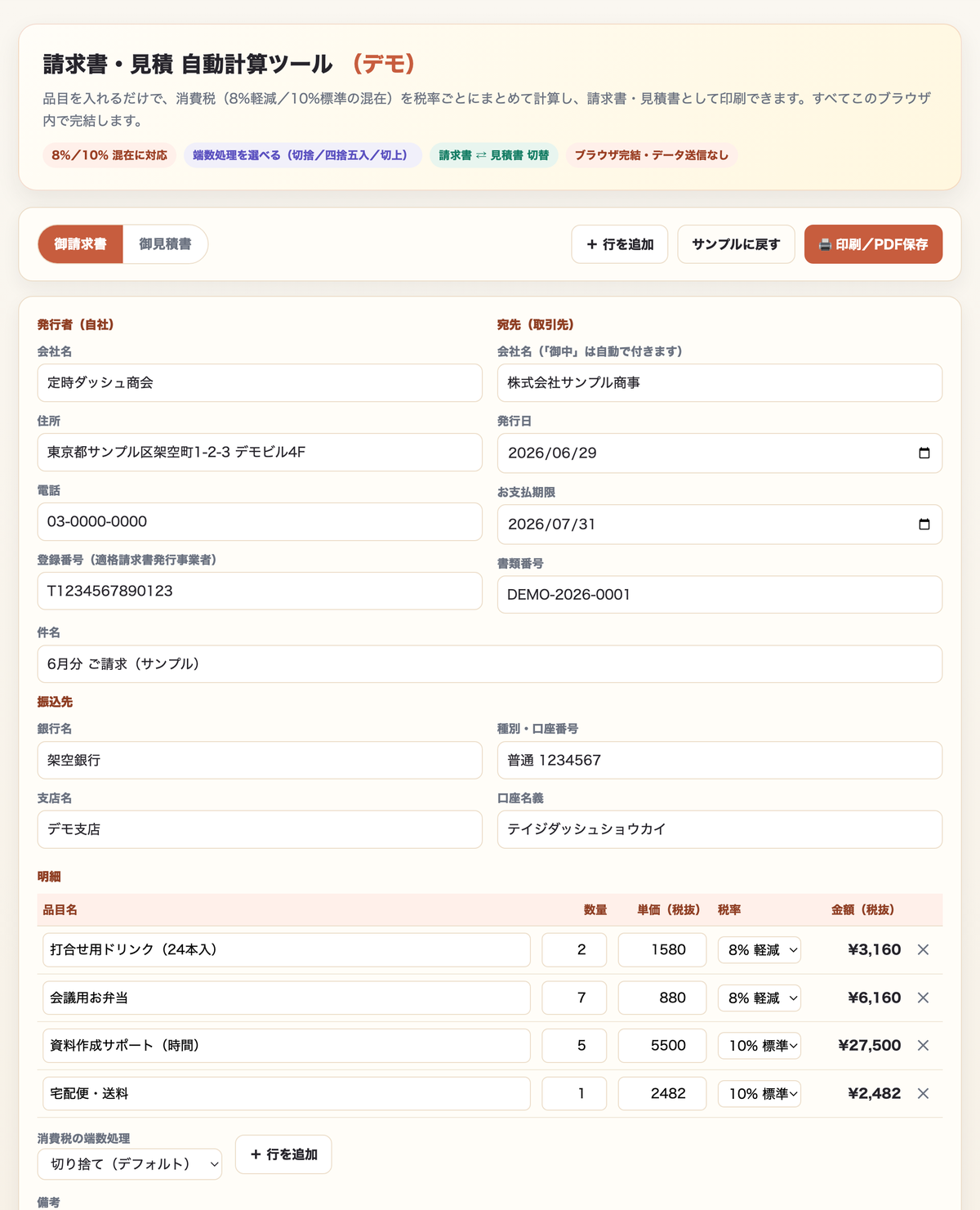Click the 端数処理を選べる badge
The image size is (980, 1210).
coord(303,155)
